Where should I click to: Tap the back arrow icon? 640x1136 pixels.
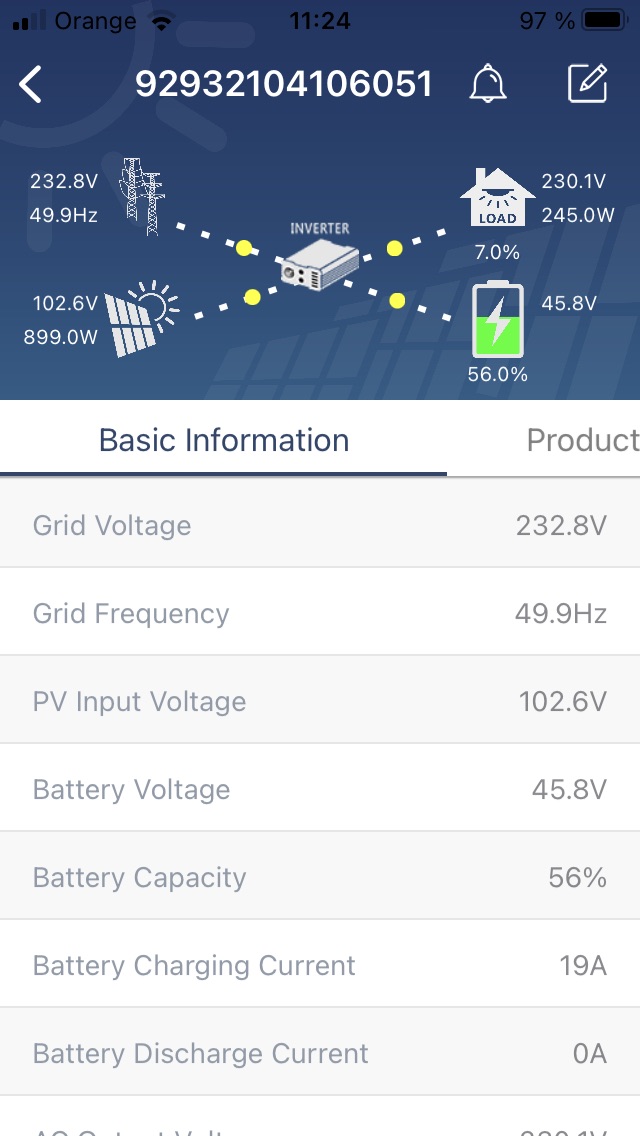point(31,85)
